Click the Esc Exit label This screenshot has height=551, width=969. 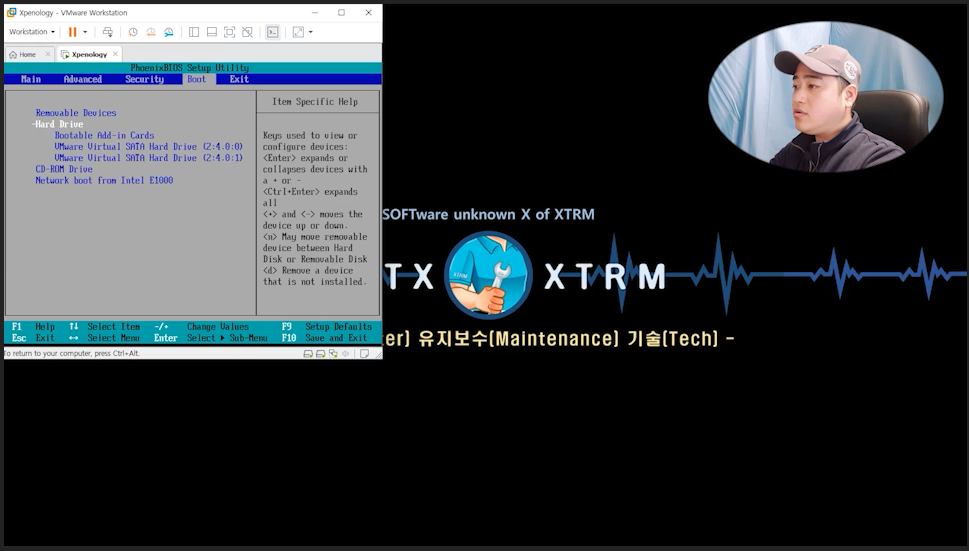(33, 338)
